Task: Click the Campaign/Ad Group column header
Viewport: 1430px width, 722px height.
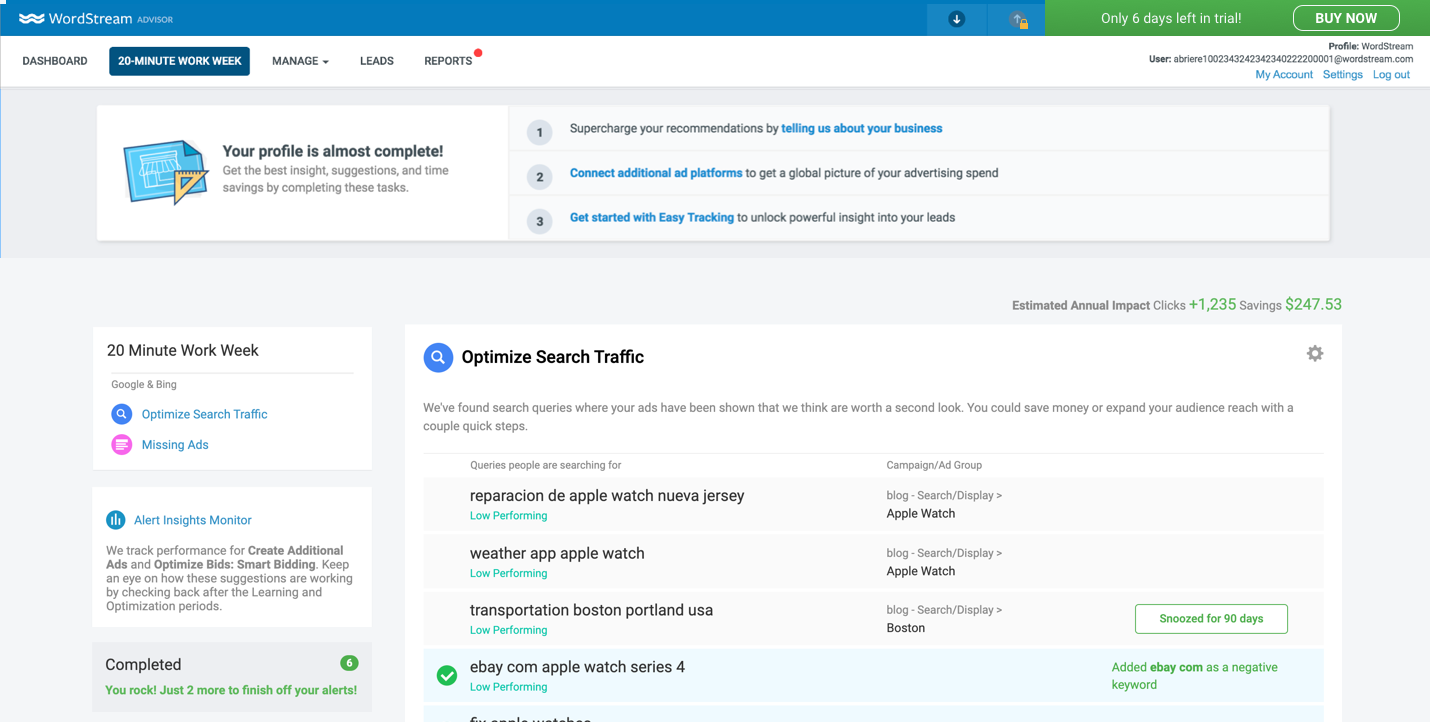Action: [x=934, y=465]
